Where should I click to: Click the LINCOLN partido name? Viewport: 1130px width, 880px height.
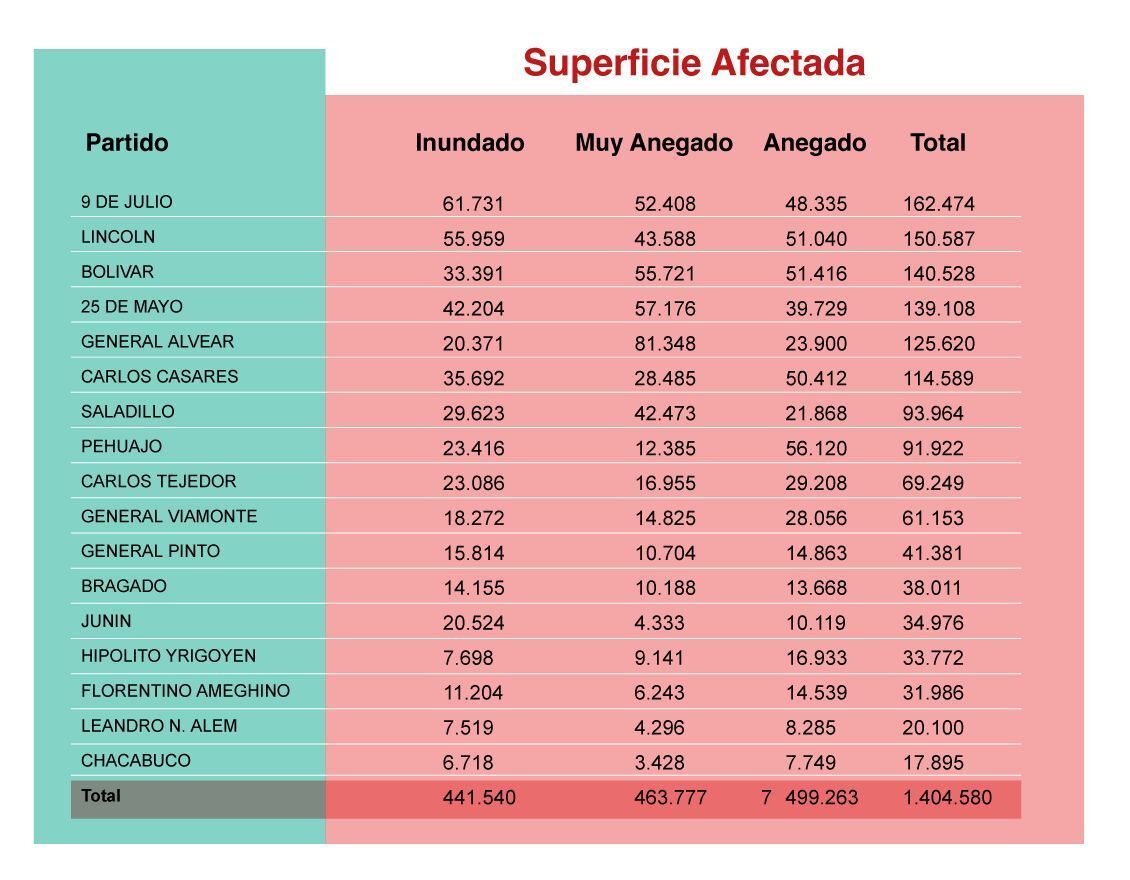pos(117,237)
